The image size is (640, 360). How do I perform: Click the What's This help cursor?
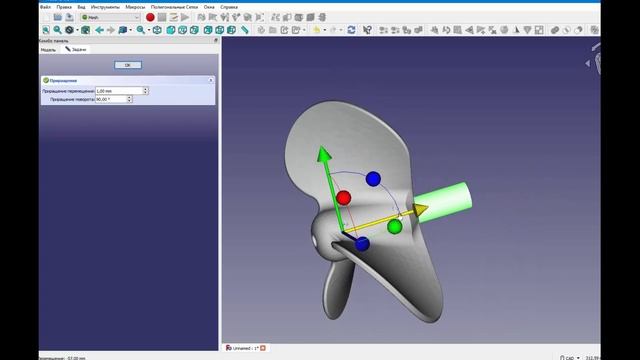click(367, 30)
